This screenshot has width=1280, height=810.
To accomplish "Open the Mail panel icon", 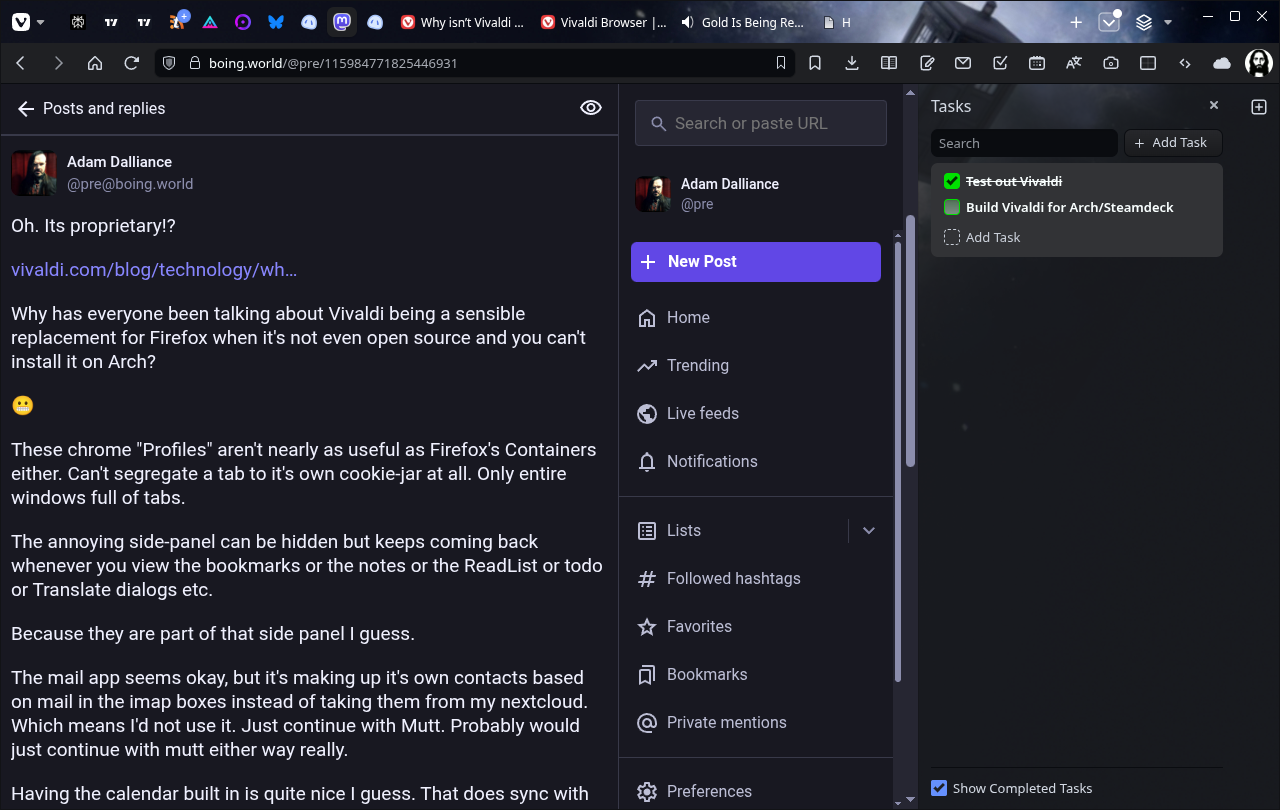I will [963, 63].
